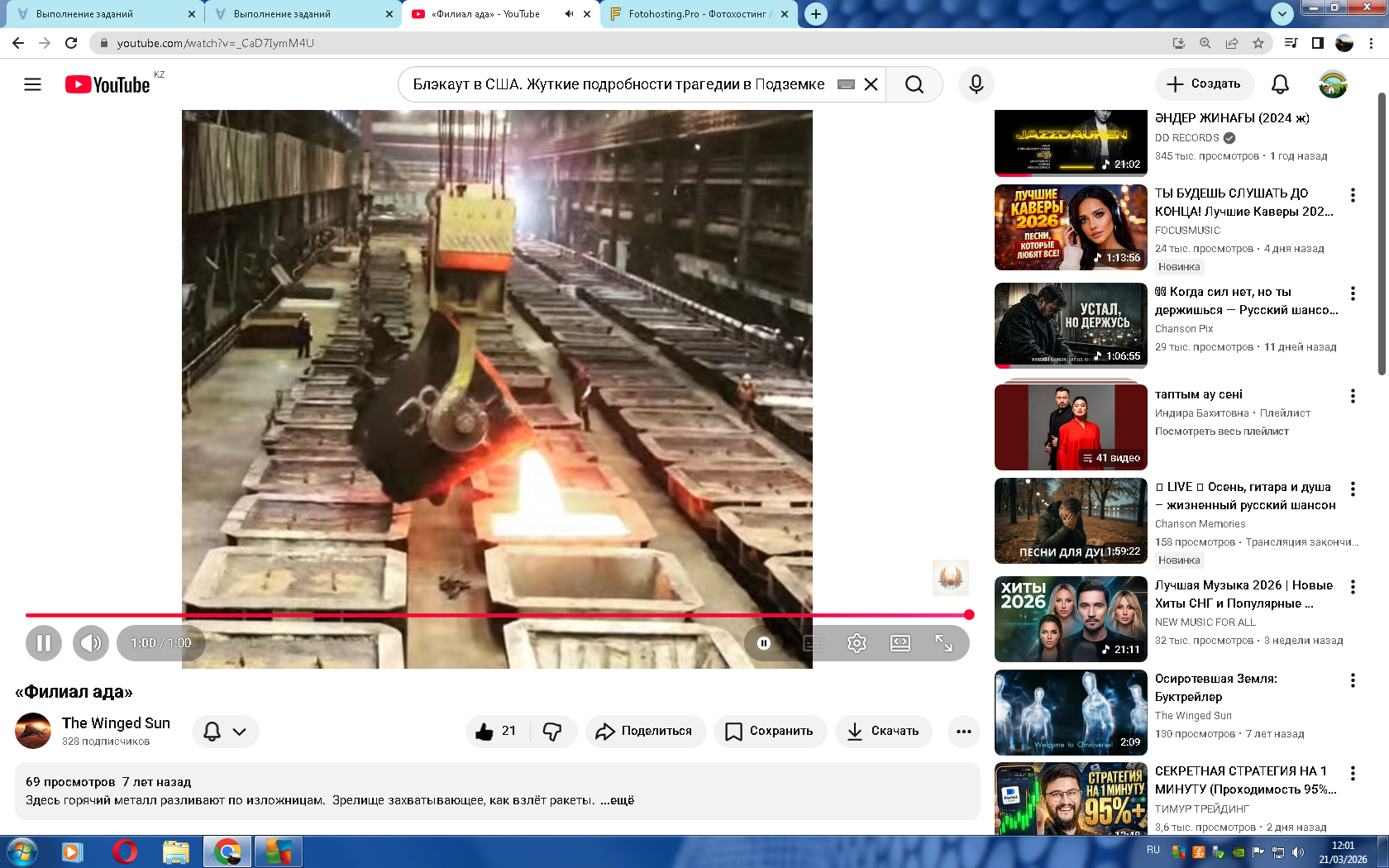Open YouTube hamburger guide menu

[32, 84]
